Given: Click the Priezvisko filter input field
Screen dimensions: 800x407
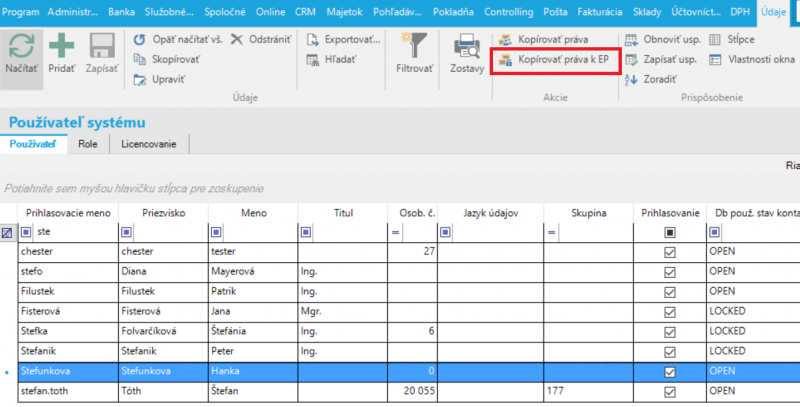Looking at the screenshot, I should 170,233.
